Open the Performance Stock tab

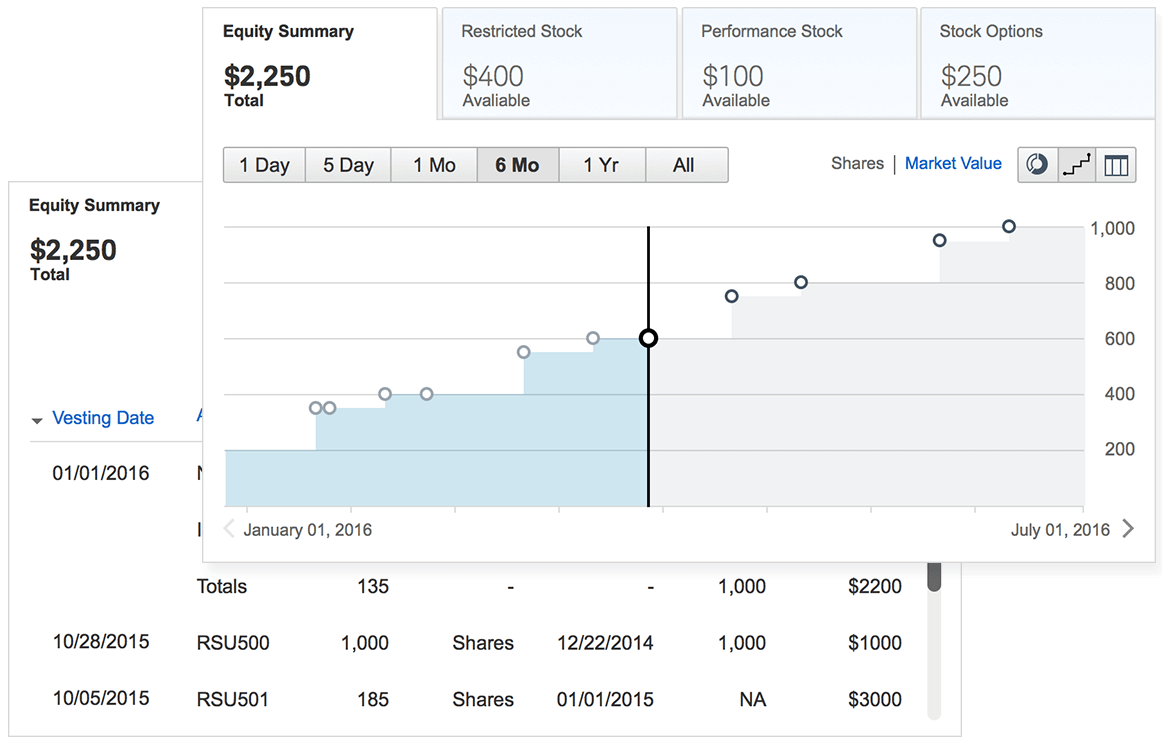click(x=800, y=64)
